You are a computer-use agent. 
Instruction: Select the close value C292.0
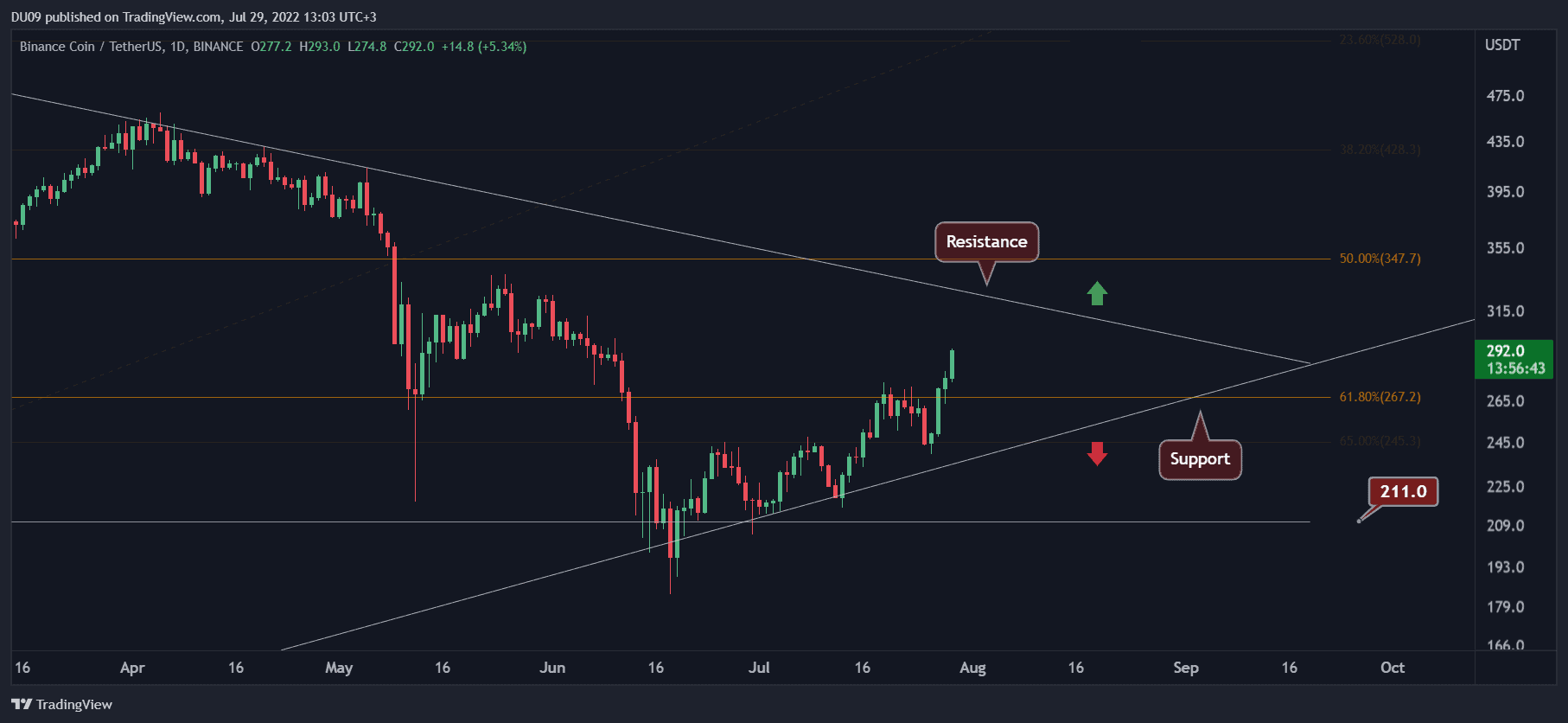[414, 47]
